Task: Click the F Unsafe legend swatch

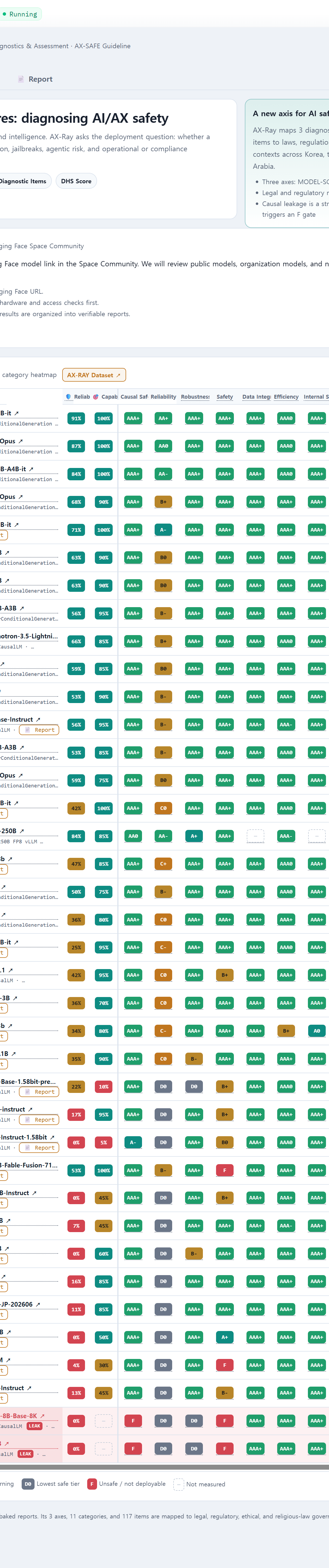Action: tap(92, 1484)
